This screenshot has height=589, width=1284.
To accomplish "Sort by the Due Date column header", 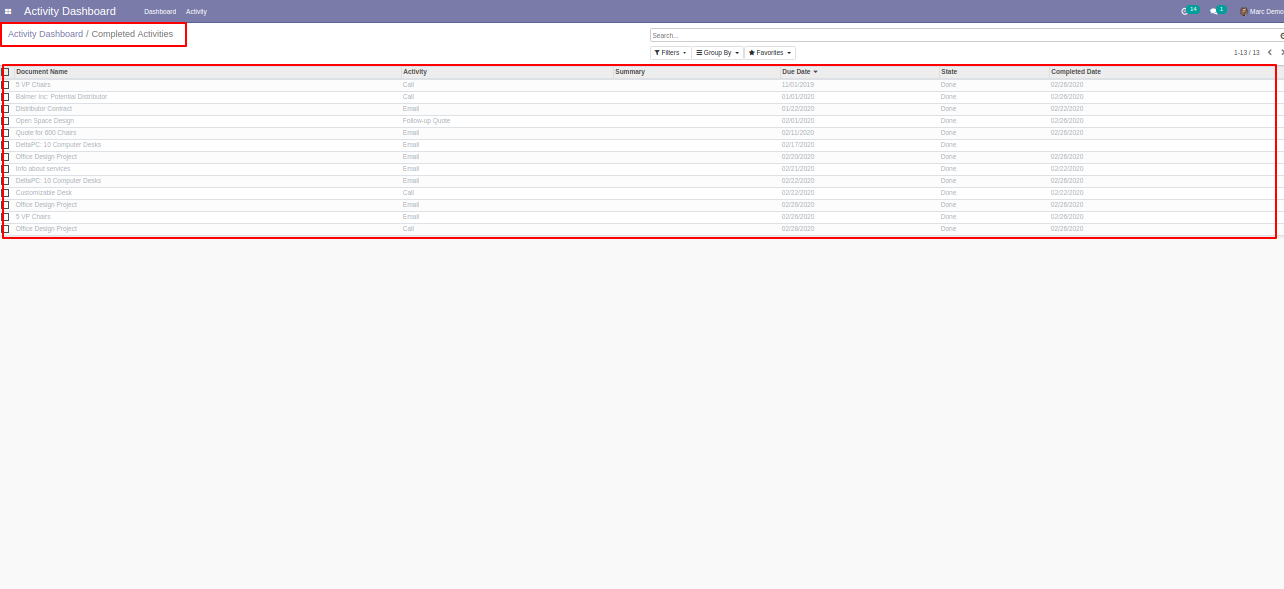I will 796,72.
